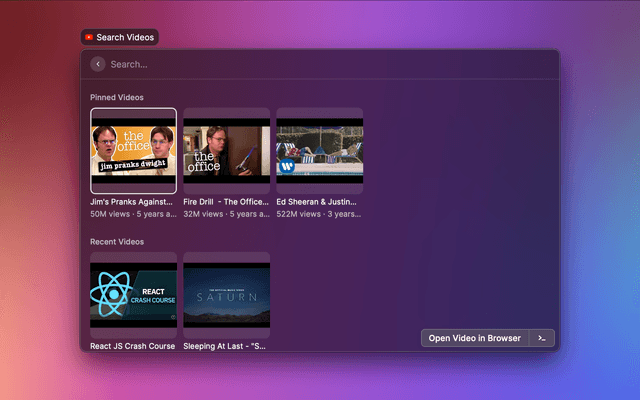This screenshot has height=400, width=640.
Task: Click the Recent Videos section heading
Action: (117, 242)
